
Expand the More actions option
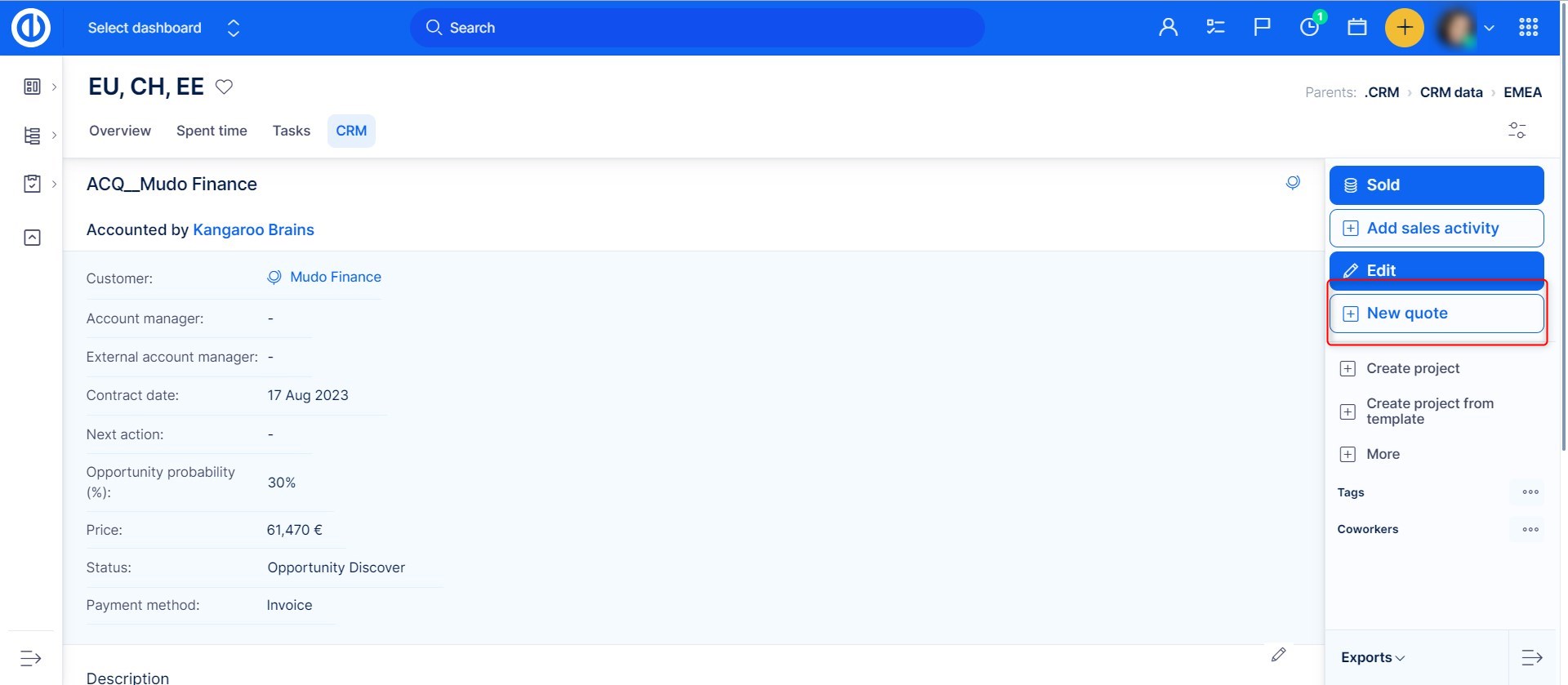click(x=1382, y=454)
